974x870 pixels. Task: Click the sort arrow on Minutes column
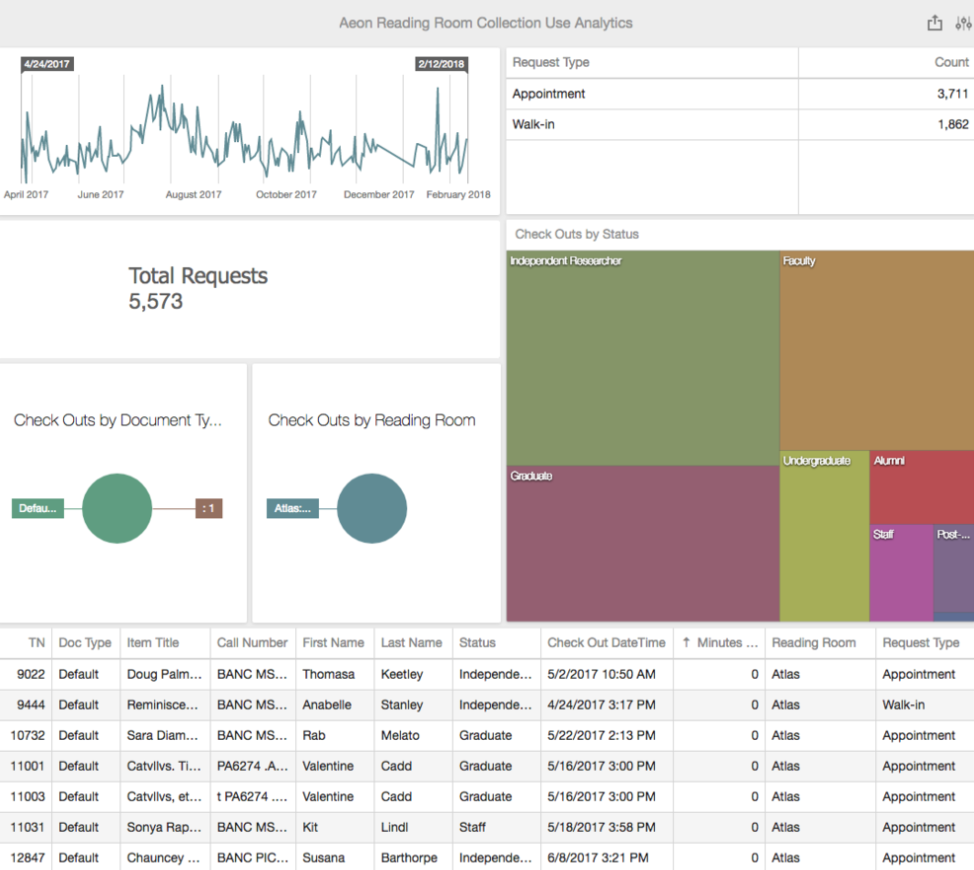687,643
